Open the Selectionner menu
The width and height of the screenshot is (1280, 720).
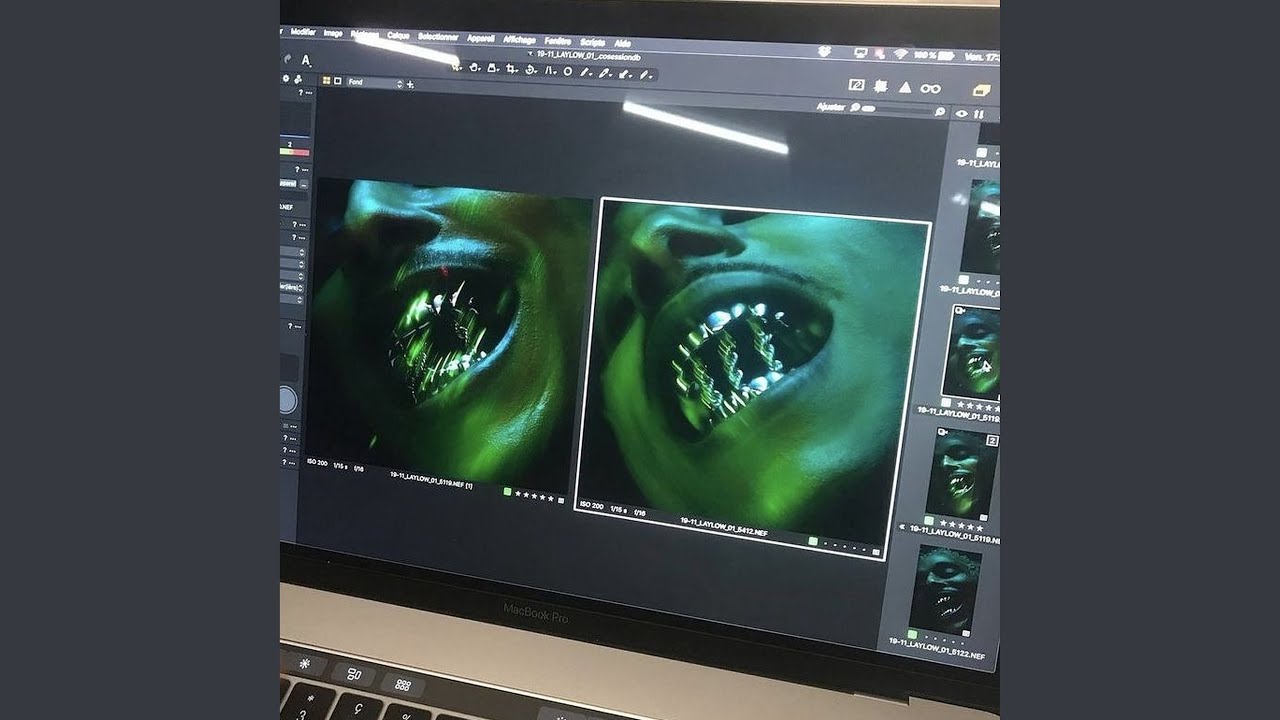(438, 37)
